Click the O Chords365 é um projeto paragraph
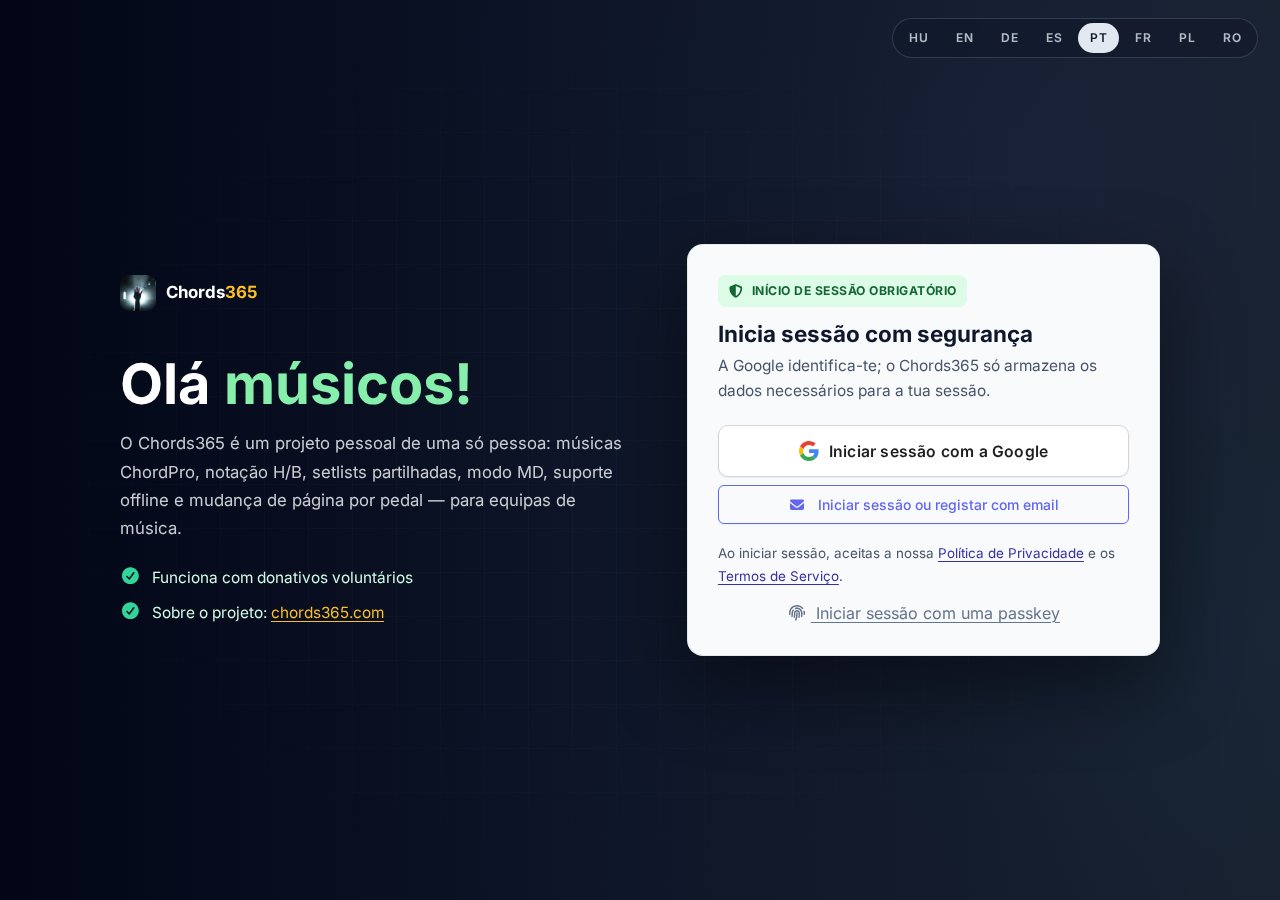 point(371,485)
